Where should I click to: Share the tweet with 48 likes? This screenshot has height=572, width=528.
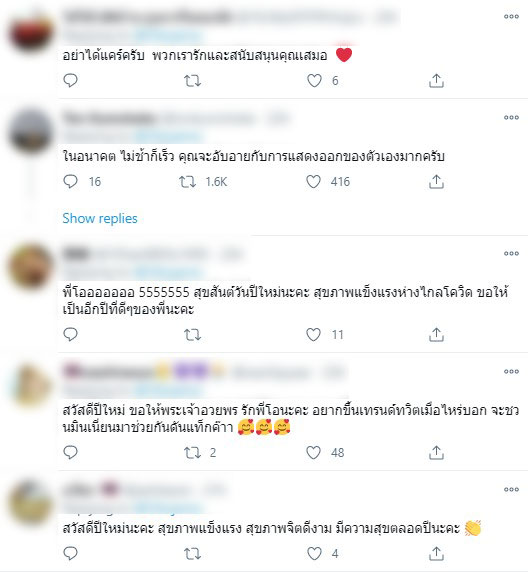pyautogui.click(x=436, y=453)
